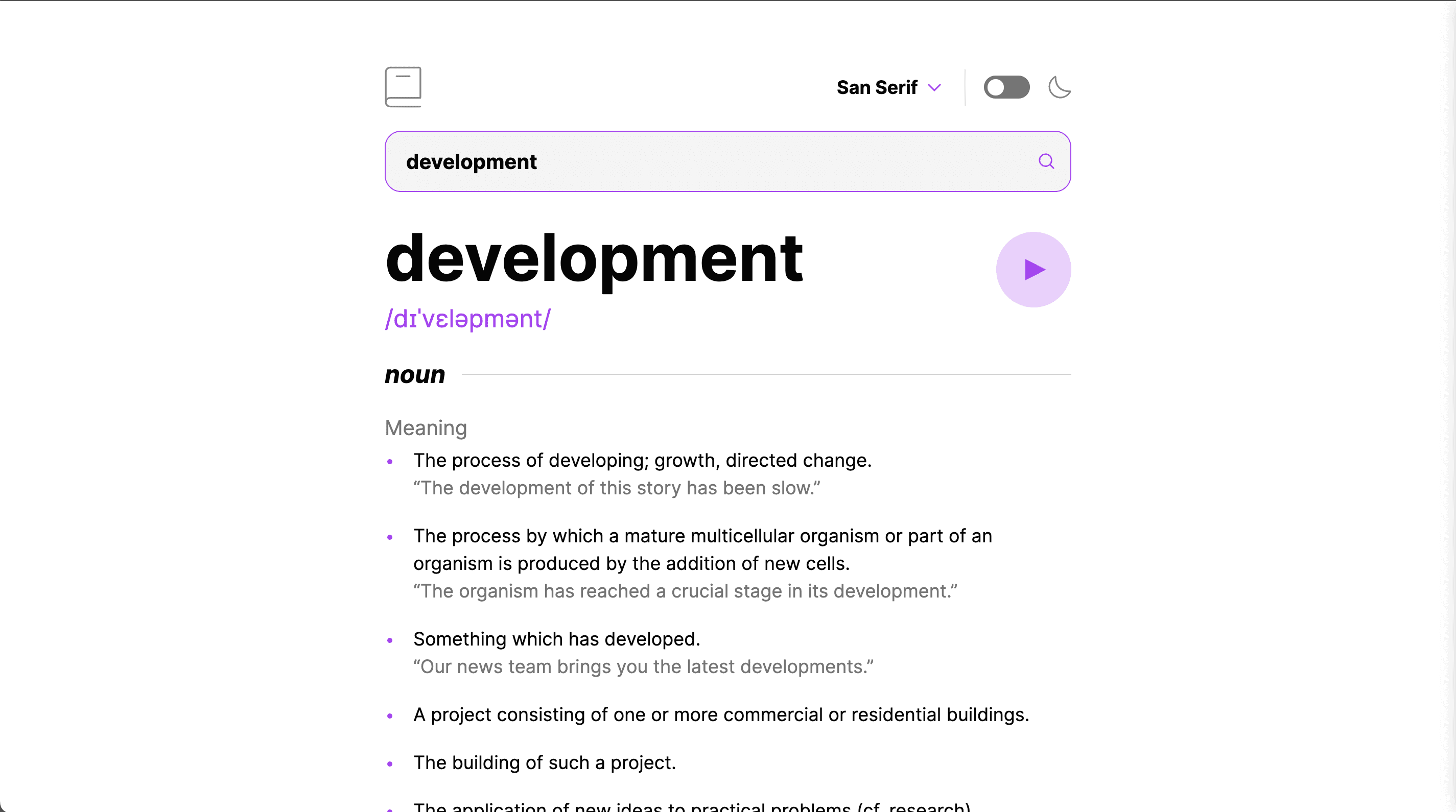Click the multicellular organism definition

coord(702,549)
